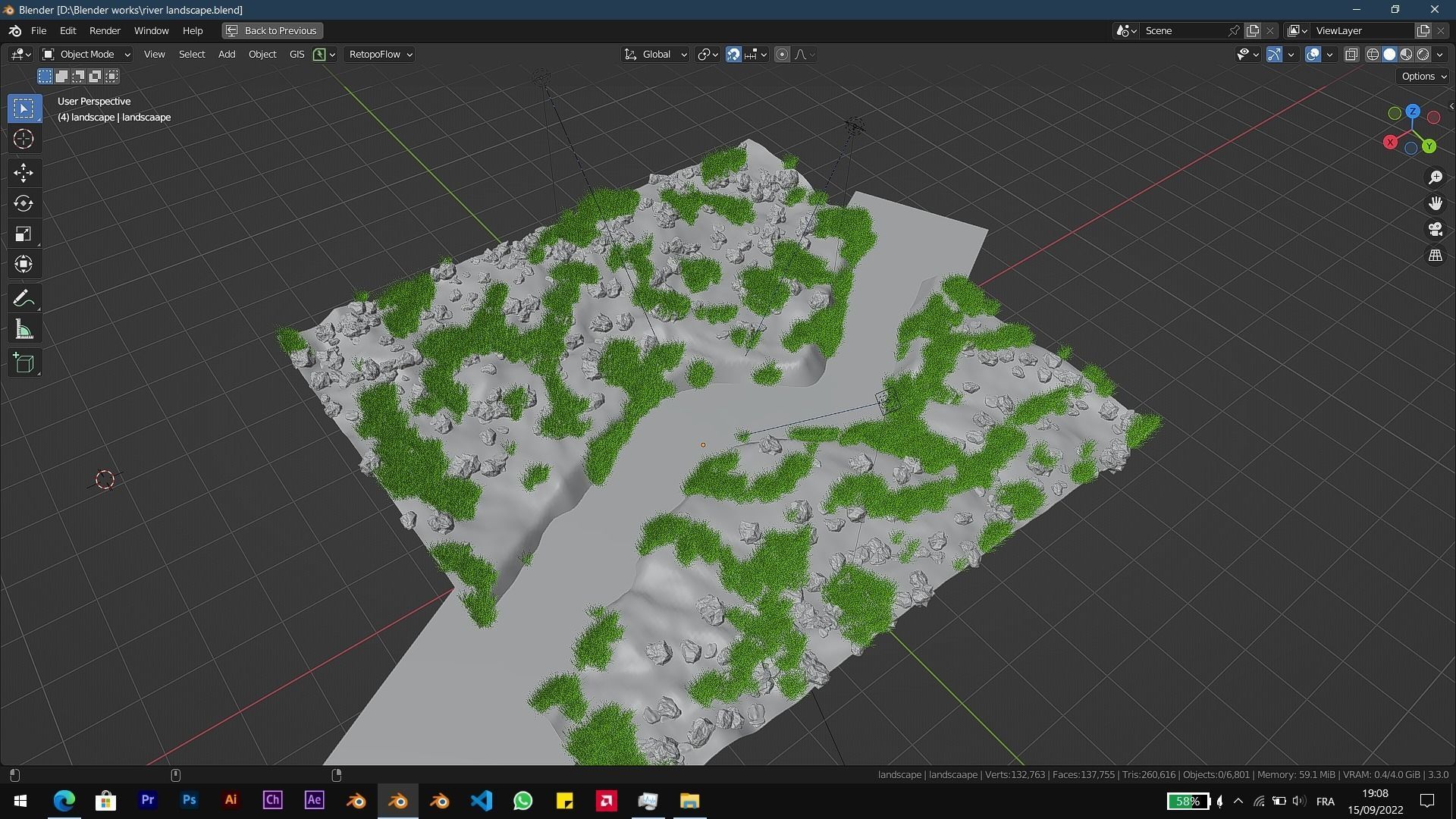The width and height of the screenshot is (1456, 819).
Task: Open the RetopoFlow menu
Action: coord(378,54)
